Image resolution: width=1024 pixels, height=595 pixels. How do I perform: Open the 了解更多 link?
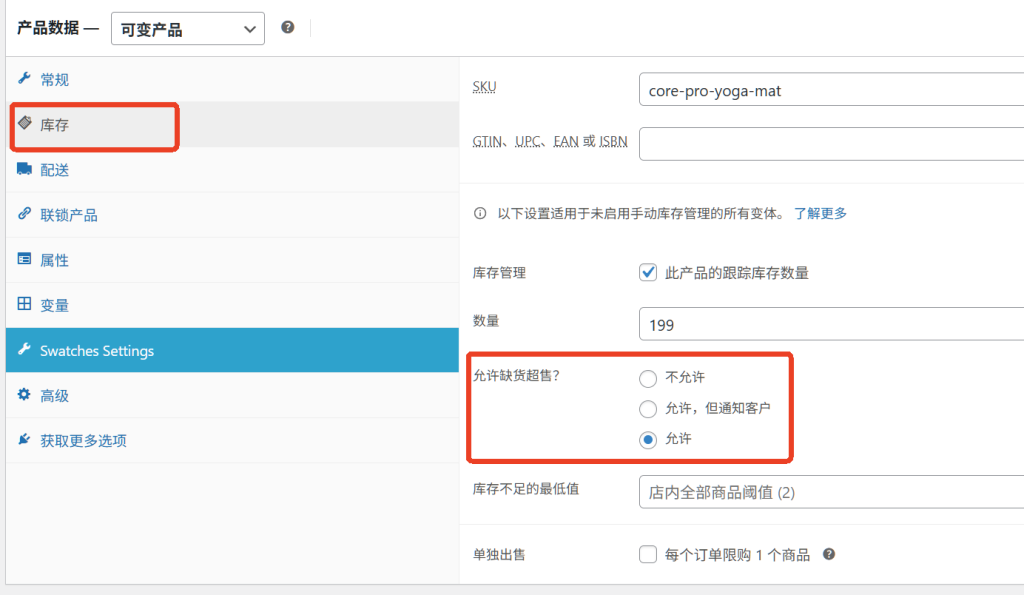(x=820, y=213)
